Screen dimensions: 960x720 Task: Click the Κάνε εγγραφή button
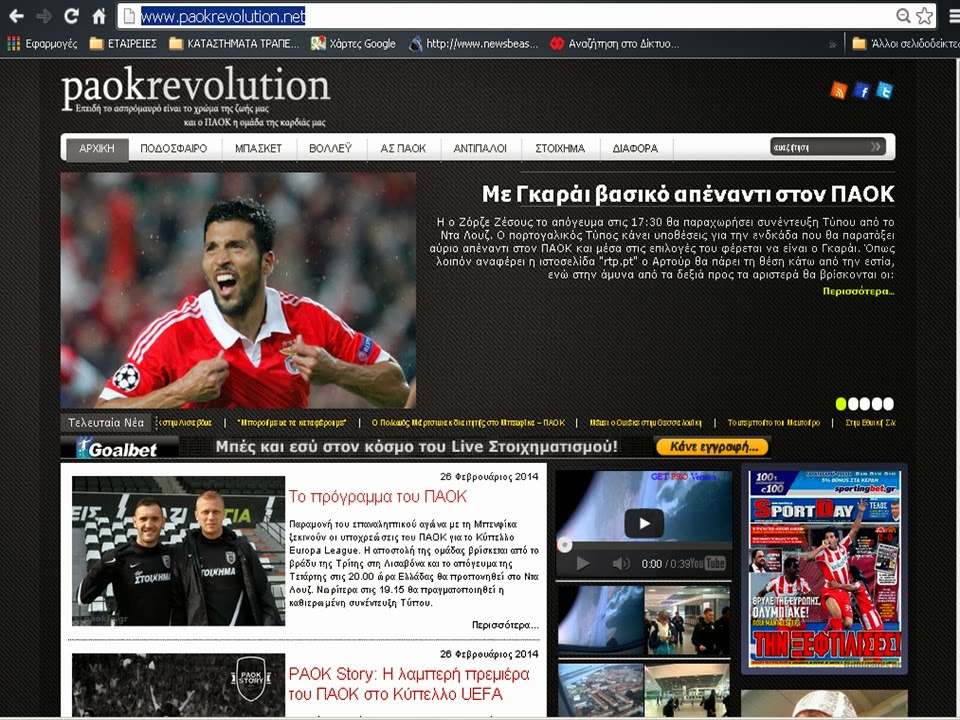tap(712, 447)
